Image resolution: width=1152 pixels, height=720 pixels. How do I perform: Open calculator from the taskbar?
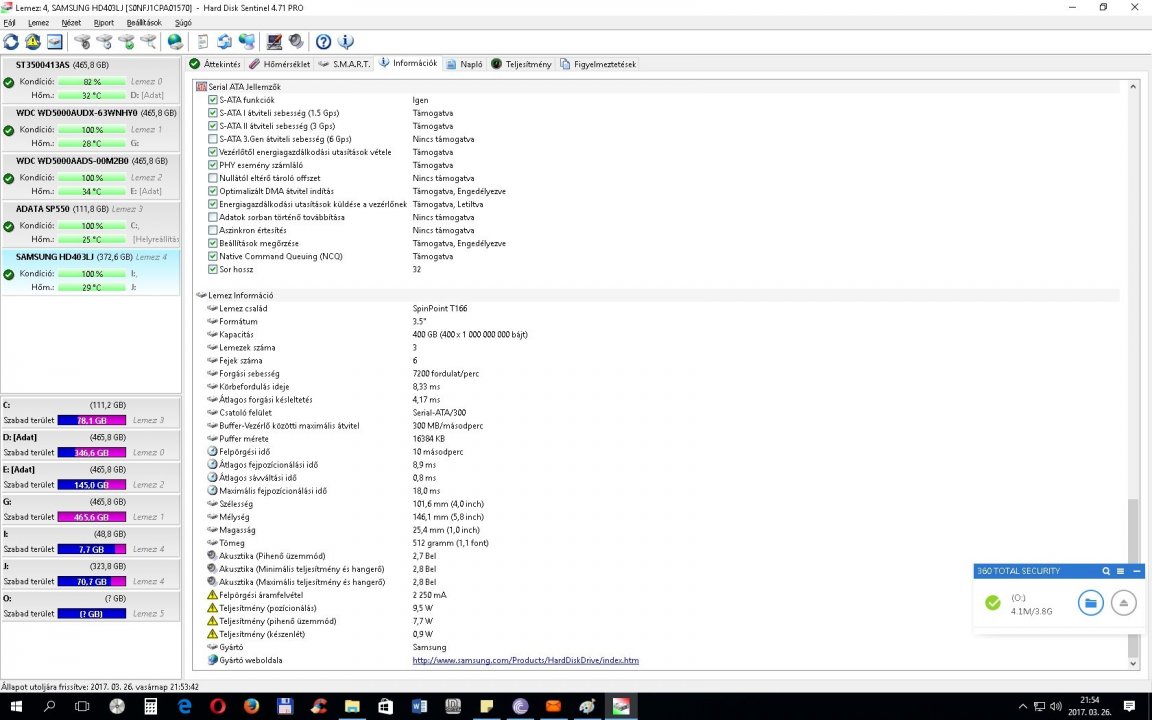[151, 706]
